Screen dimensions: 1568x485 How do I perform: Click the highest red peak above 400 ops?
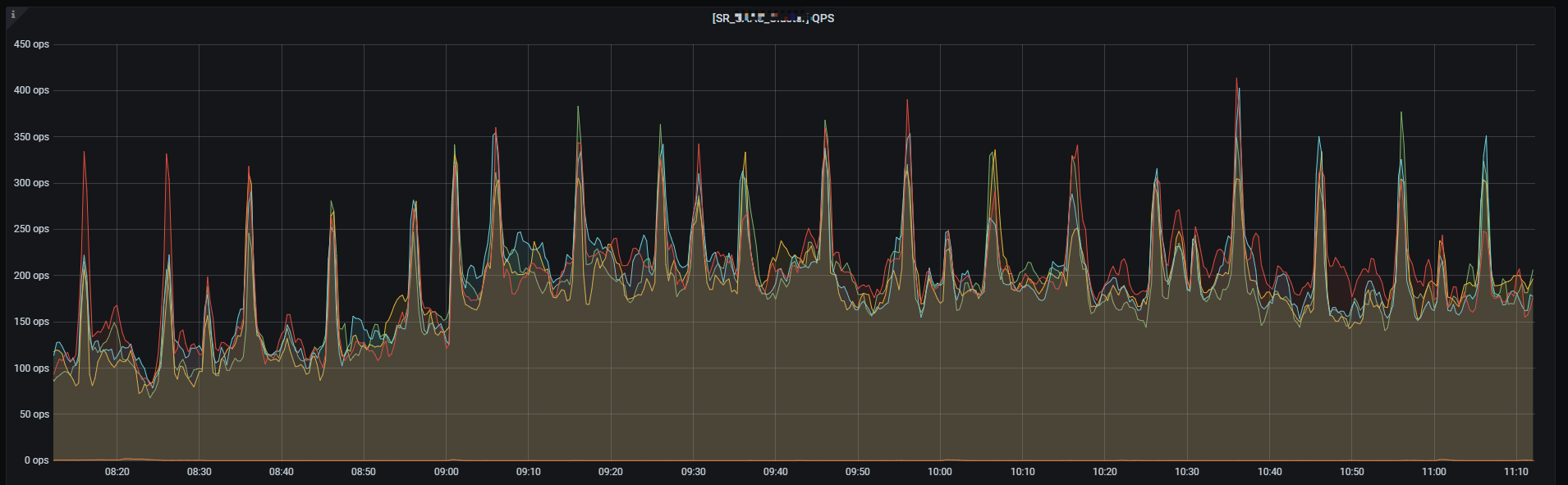(x=1236, y=80)
